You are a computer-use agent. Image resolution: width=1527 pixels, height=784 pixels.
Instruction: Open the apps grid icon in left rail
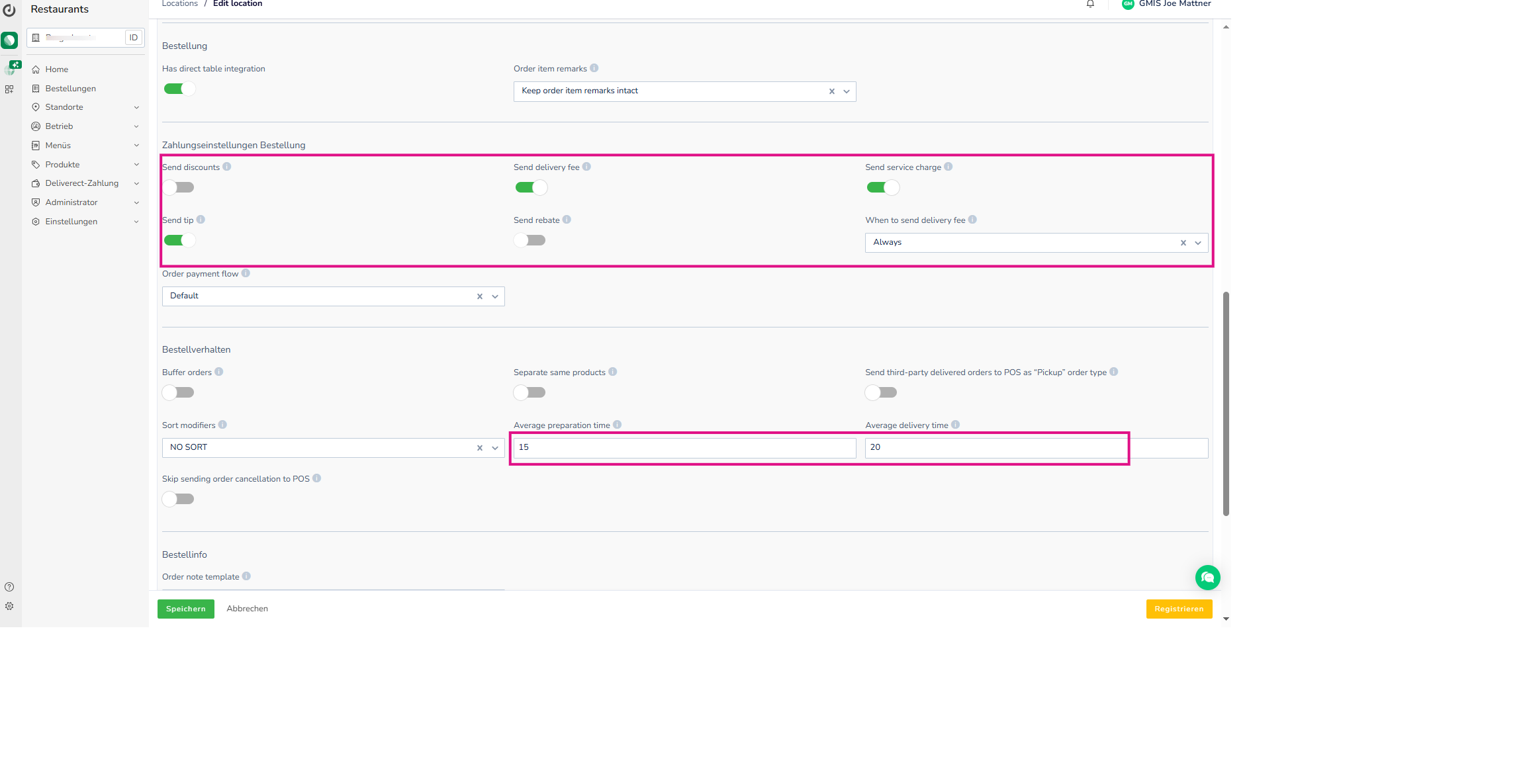(9, 89)
